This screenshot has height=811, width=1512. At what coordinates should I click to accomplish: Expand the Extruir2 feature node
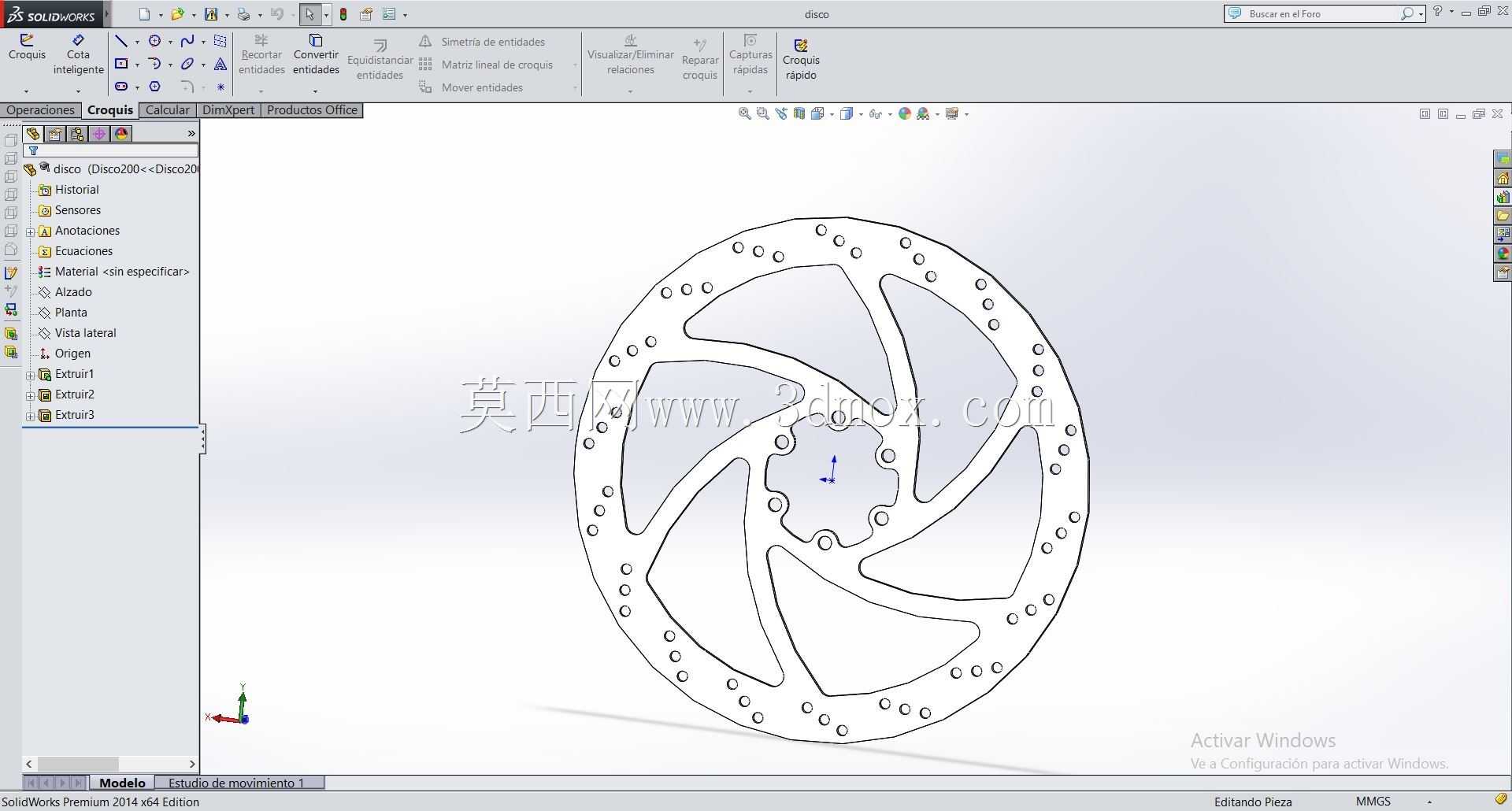pyautogui.click(x=31, y=395)
